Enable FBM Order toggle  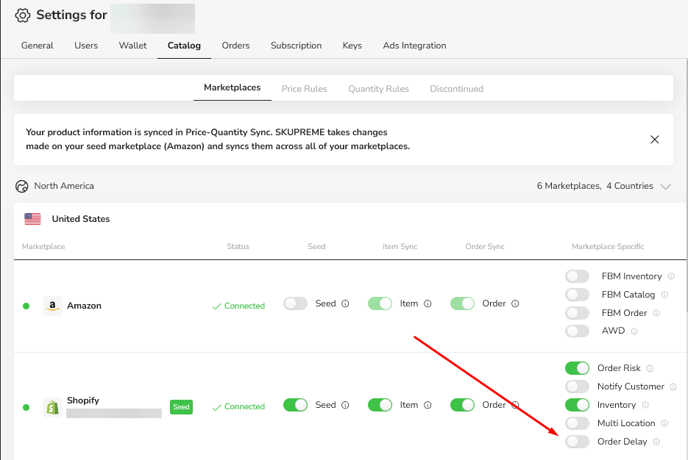577,313
